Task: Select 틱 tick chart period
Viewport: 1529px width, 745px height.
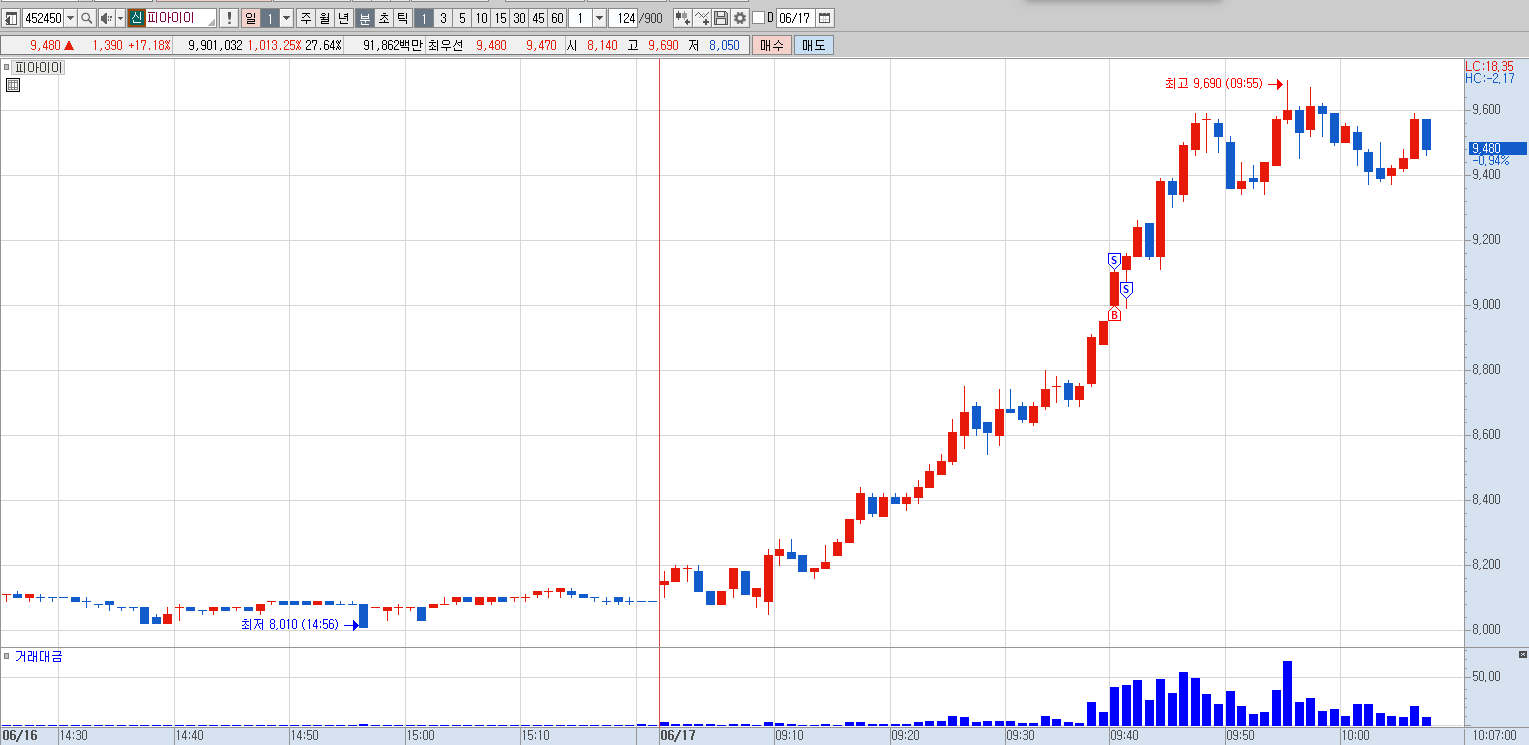Action: coord(402,18)
